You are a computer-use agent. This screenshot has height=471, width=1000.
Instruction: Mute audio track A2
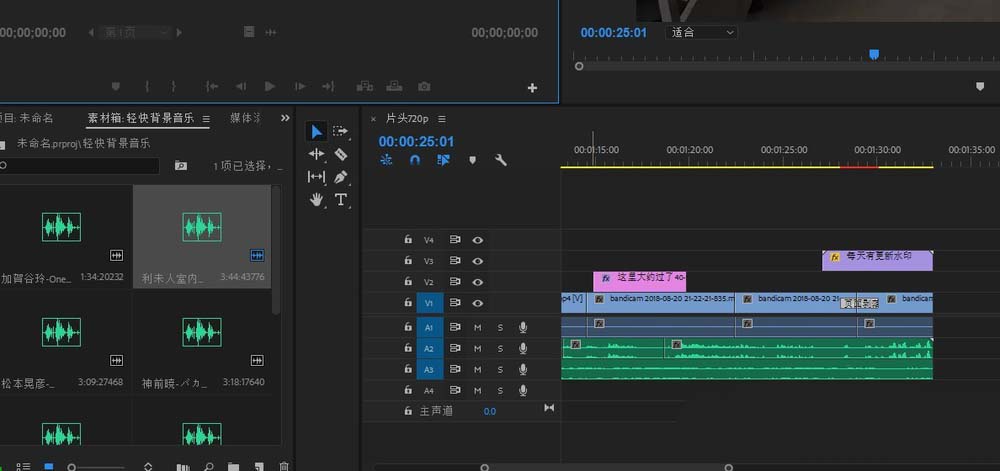477,348
